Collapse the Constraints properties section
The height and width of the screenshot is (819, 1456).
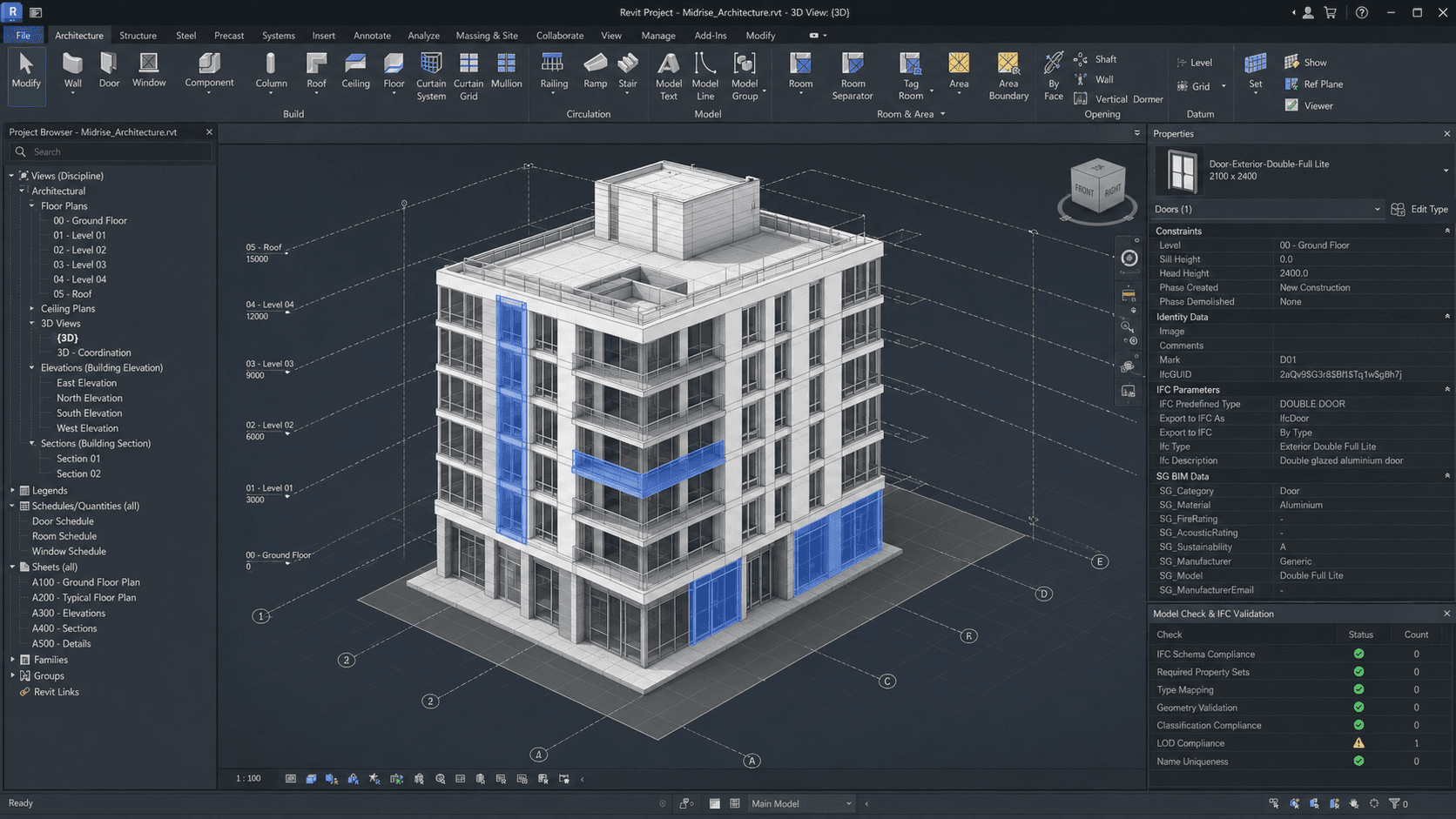(1447, 231)
